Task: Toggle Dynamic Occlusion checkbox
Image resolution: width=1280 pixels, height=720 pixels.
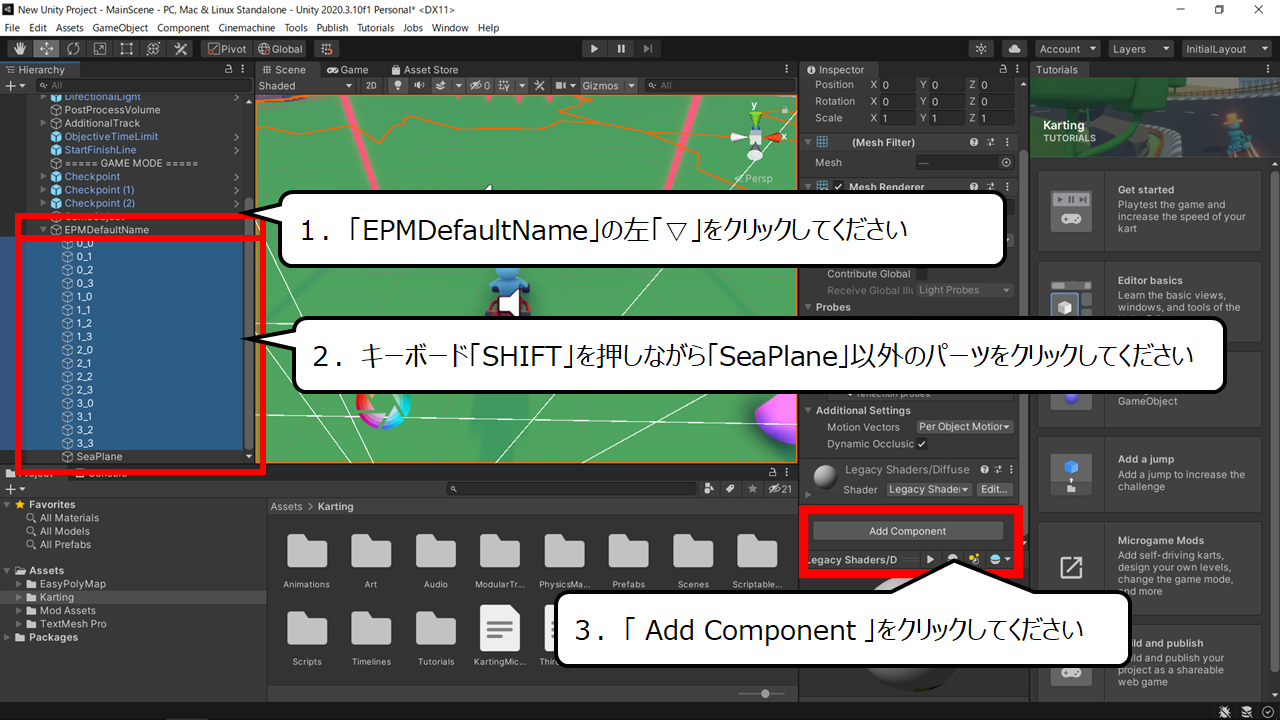Action: click(922, 444)
